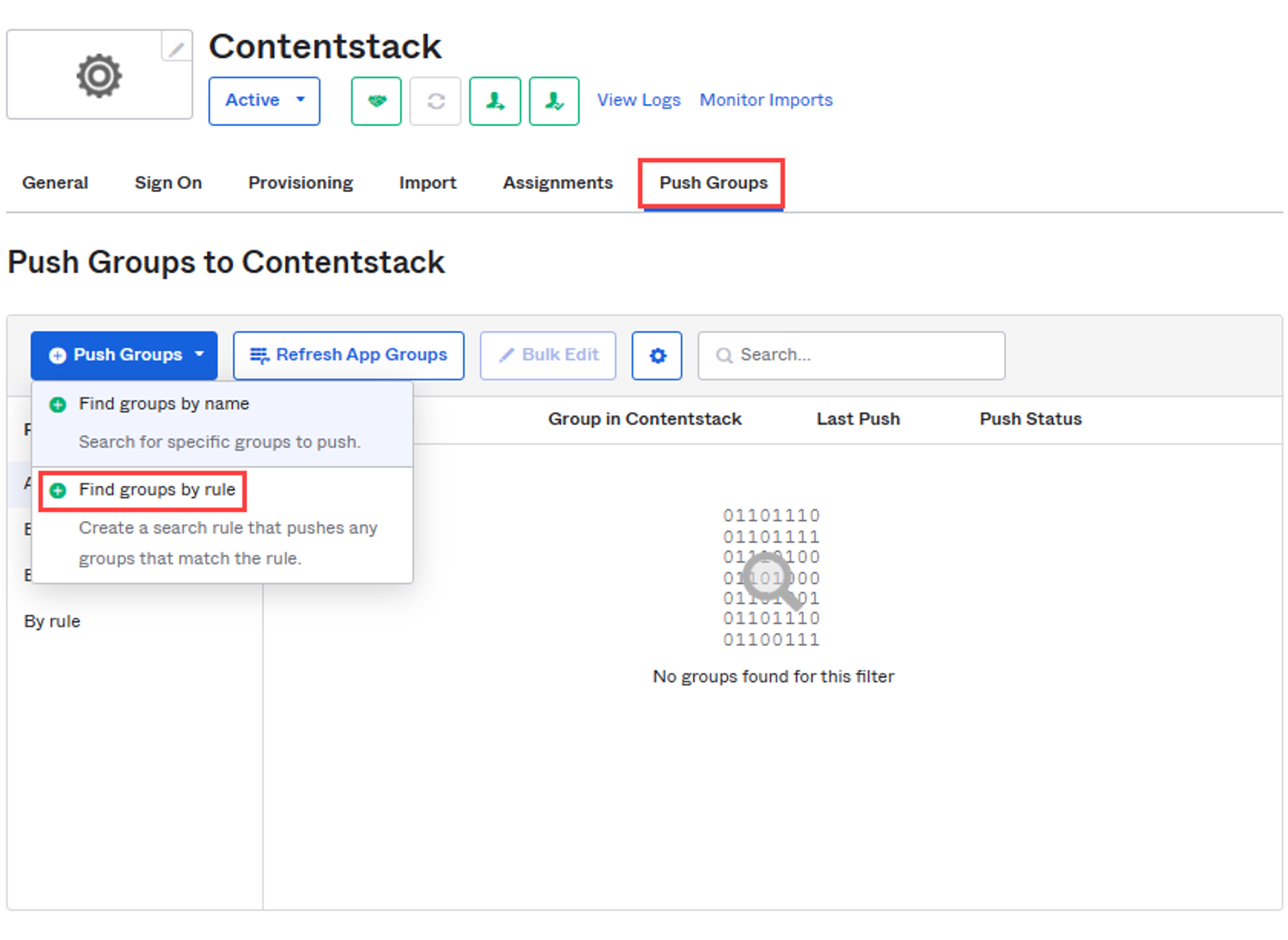Click into the Search groups field
Image resolution: width=1288 pixels, height=940 pixels.
pos(851,356)
